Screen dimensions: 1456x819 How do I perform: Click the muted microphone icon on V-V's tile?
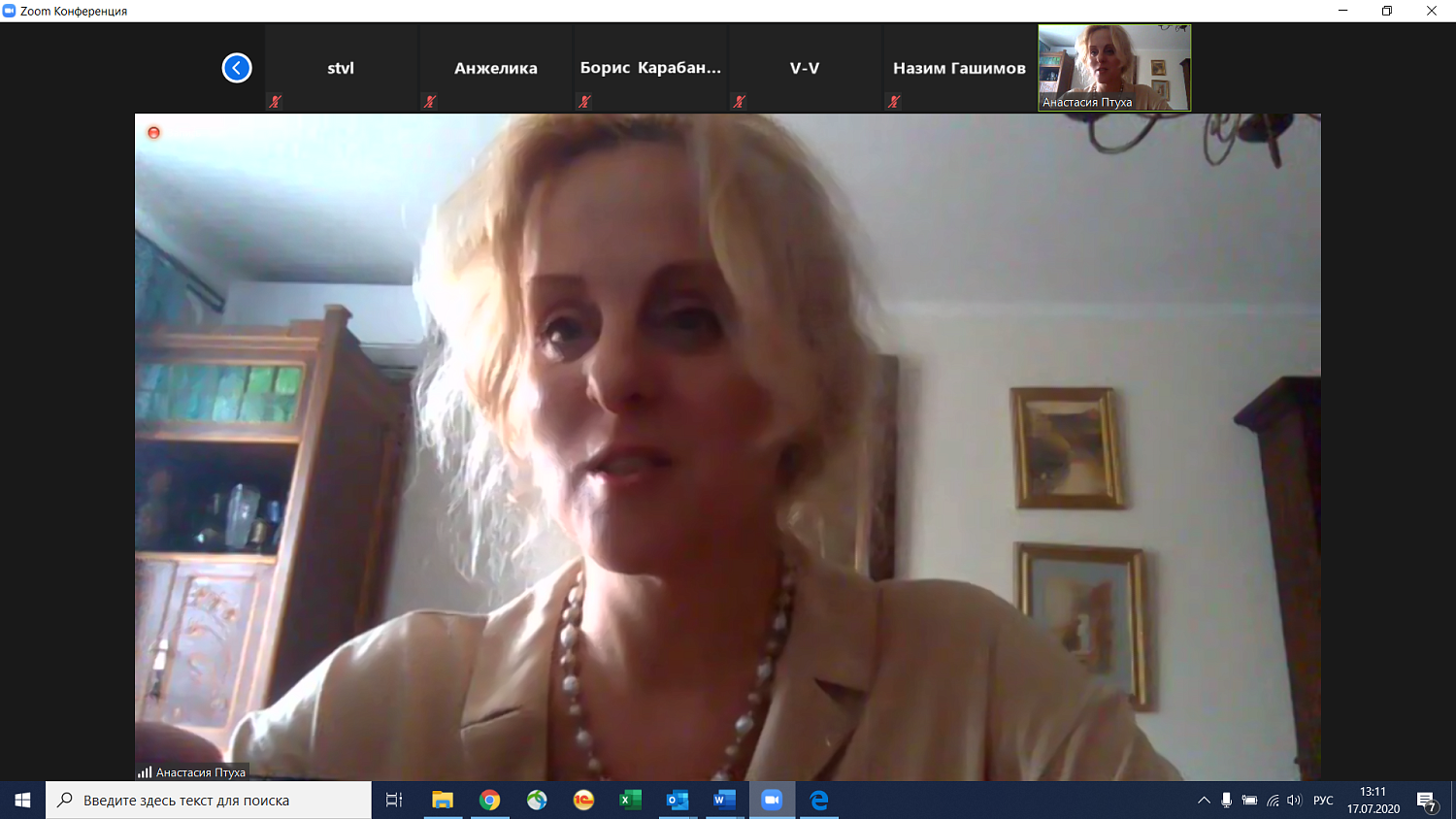[740, 101]
